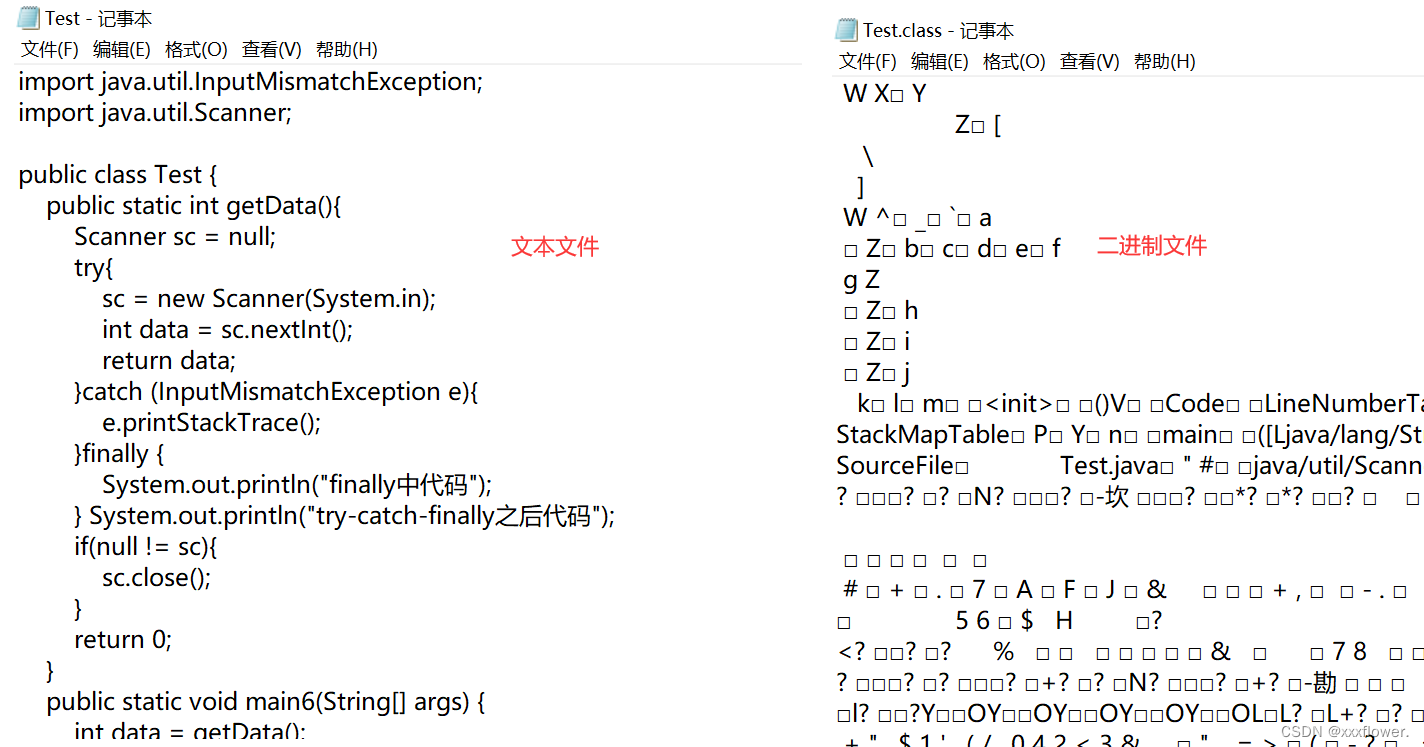Click line 'return data;'
Image resolution: width=1424 pixels, height=747 pixels.
169,361
